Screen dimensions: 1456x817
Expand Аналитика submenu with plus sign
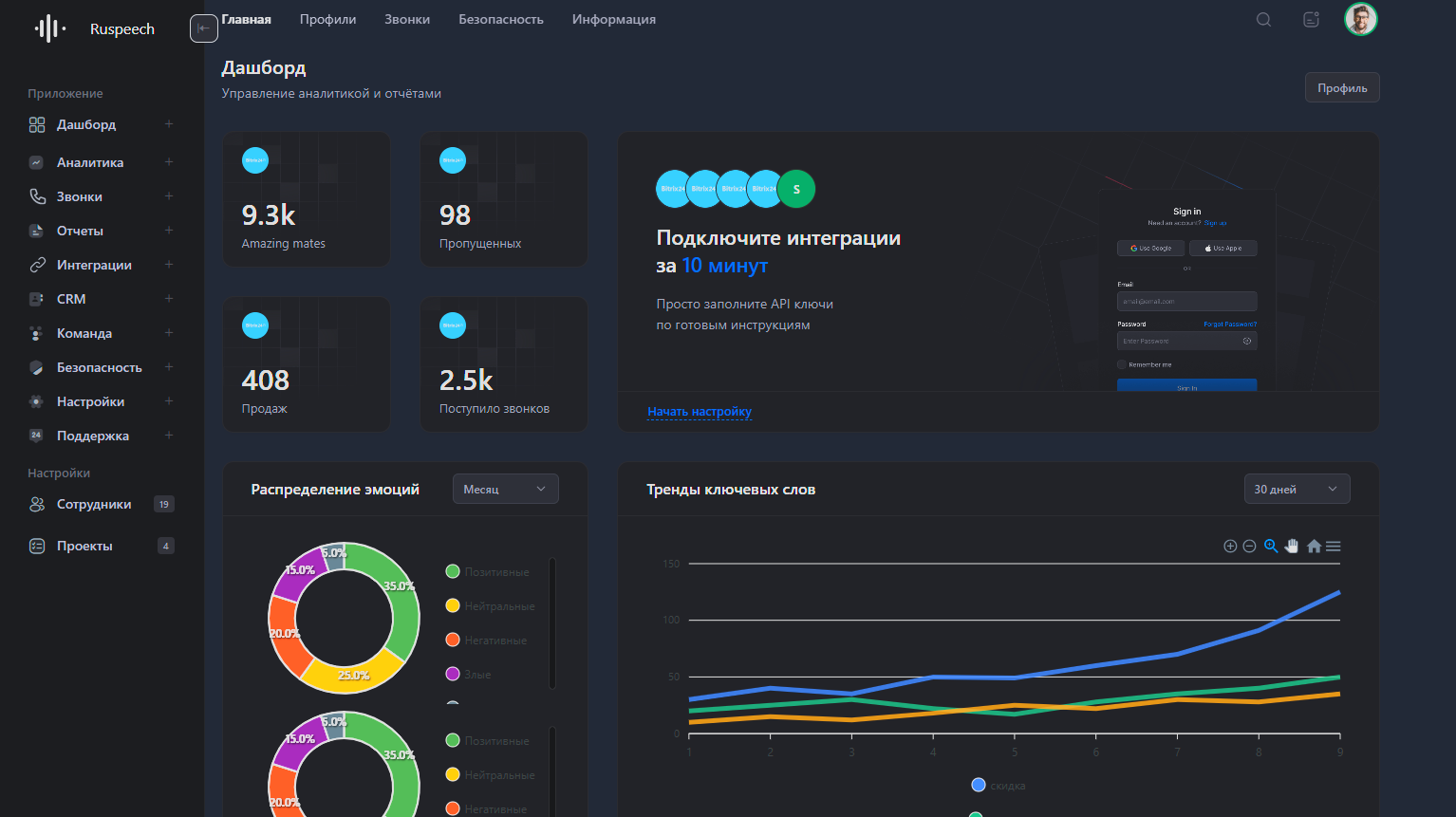169,162
